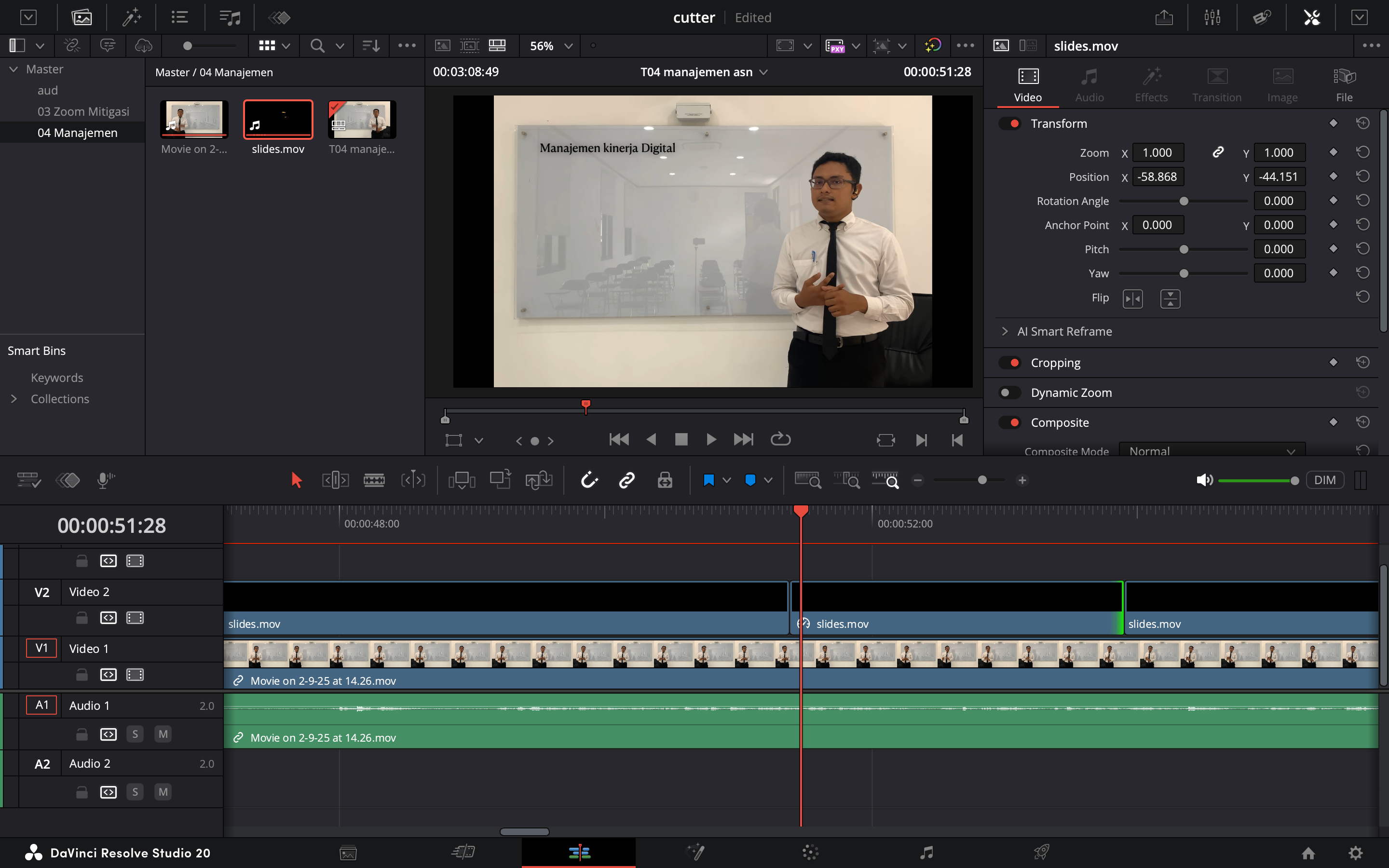Flip the clip horizontally

point(1132,298)
